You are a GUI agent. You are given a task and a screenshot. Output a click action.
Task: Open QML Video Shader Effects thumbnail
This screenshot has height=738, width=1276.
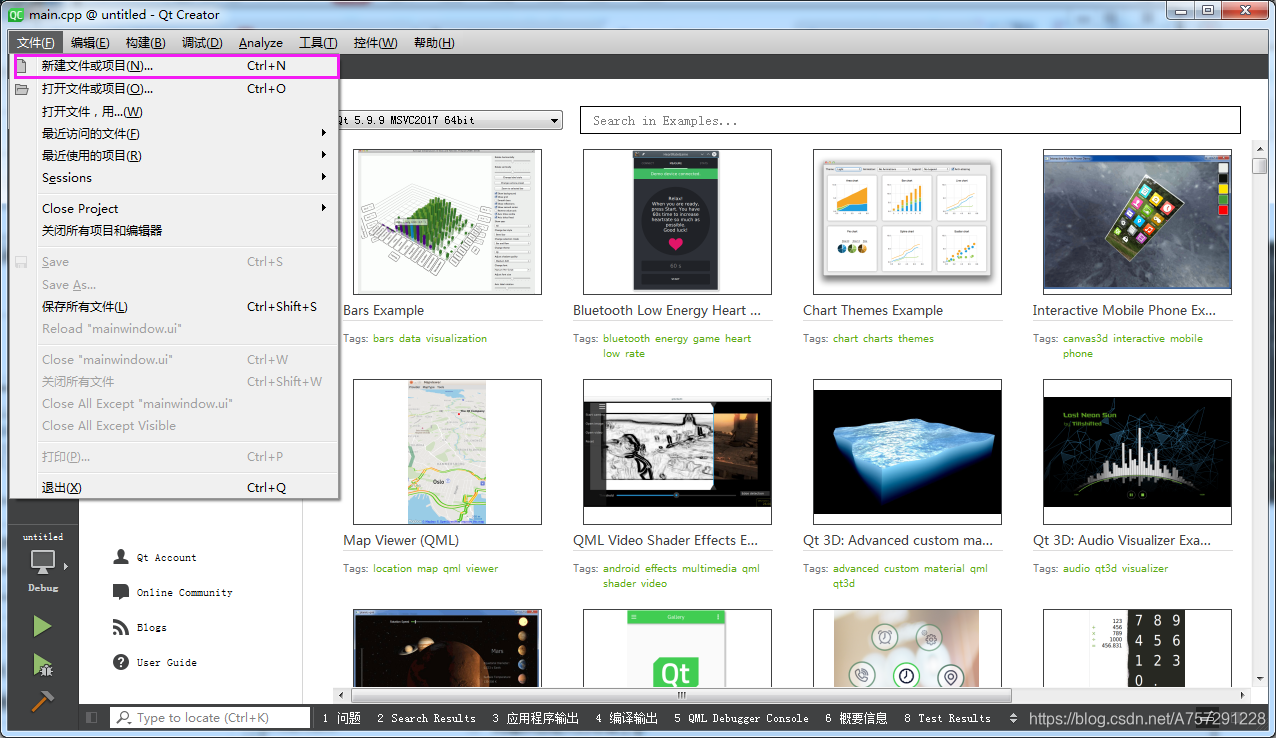point(677,452)
